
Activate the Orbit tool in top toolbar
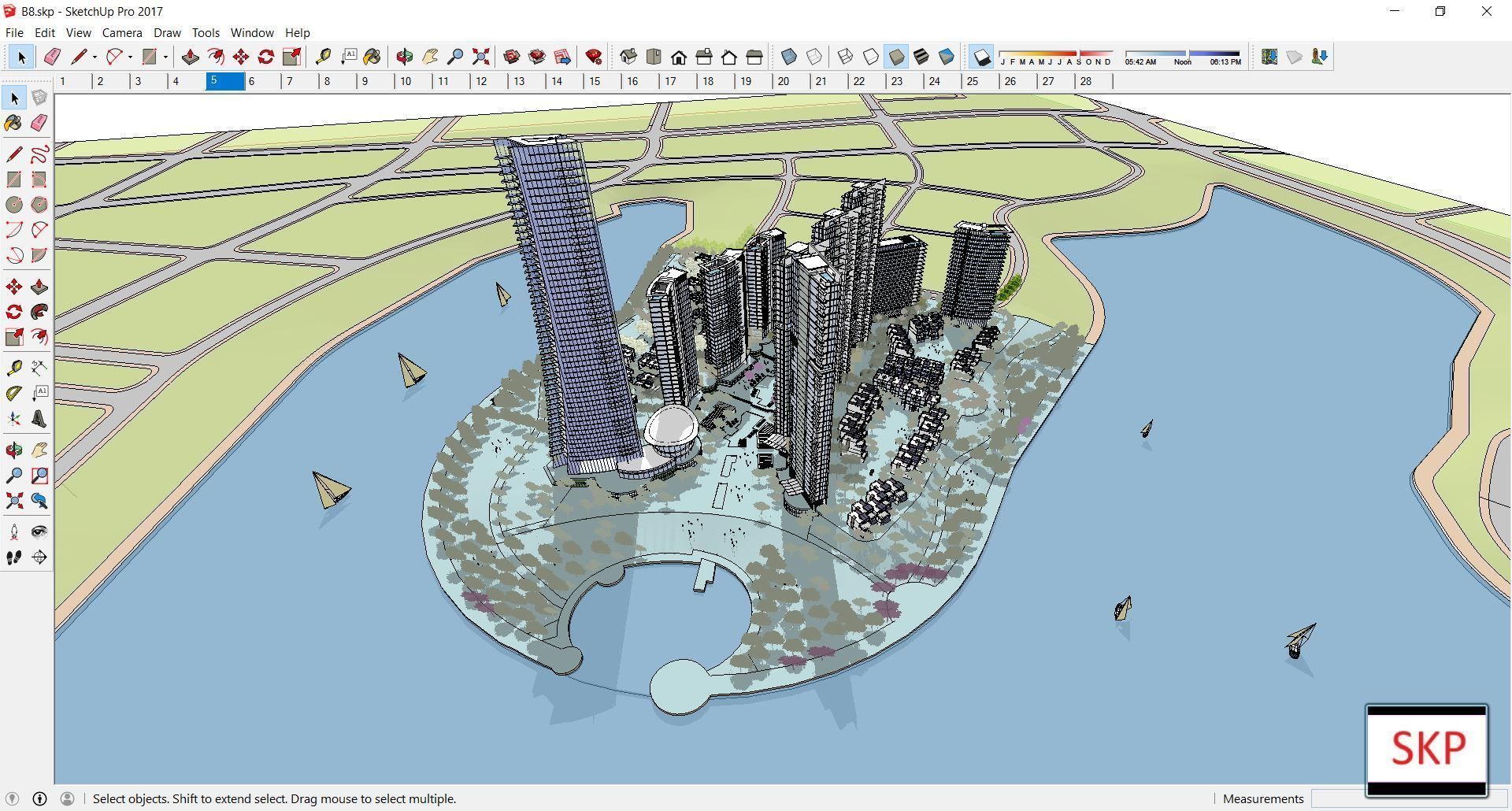(x=404, y=57)
